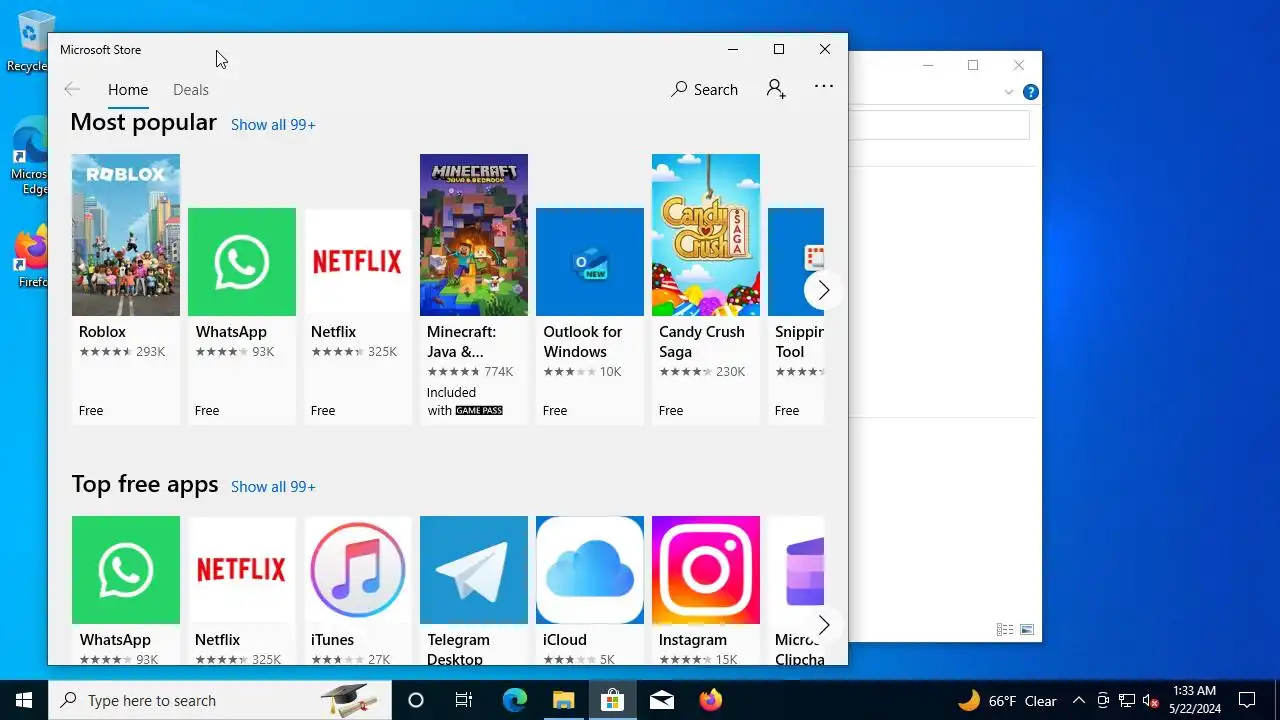The image size is (1280, 720).
Task: Show hidden system tray icons
Action: pos(1078,700)
